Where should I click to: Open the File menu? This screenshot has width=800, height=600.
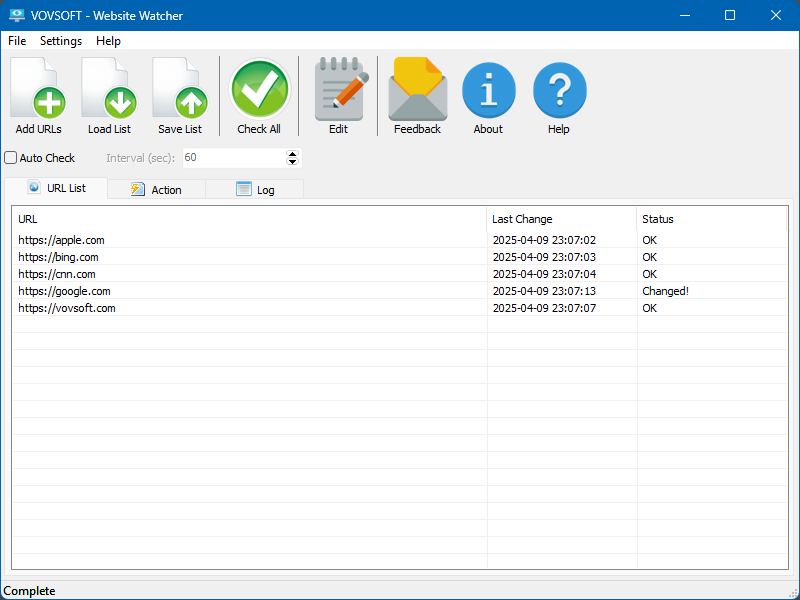pos(16,41)
